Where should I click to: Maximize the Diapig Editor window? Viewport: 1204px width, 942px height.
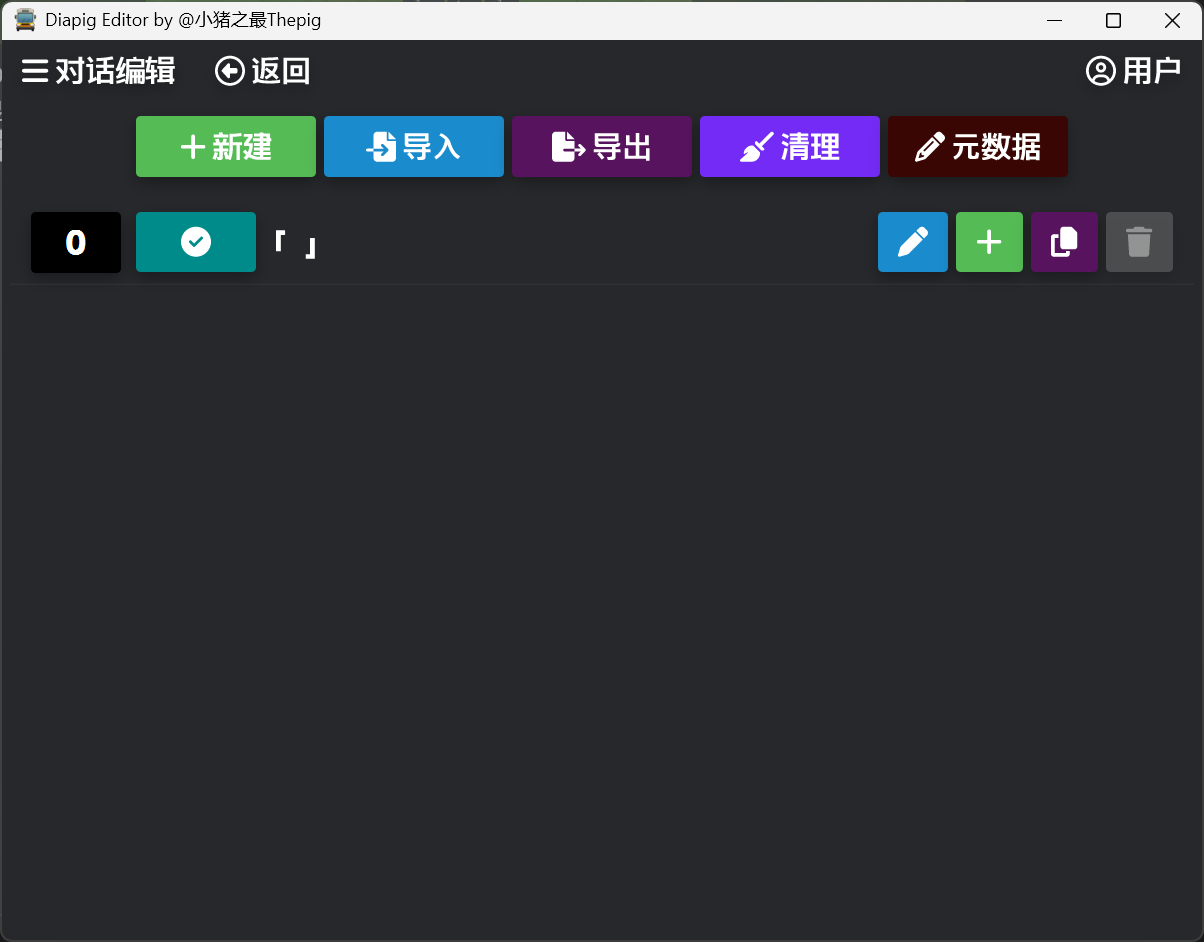(1113, 20)
